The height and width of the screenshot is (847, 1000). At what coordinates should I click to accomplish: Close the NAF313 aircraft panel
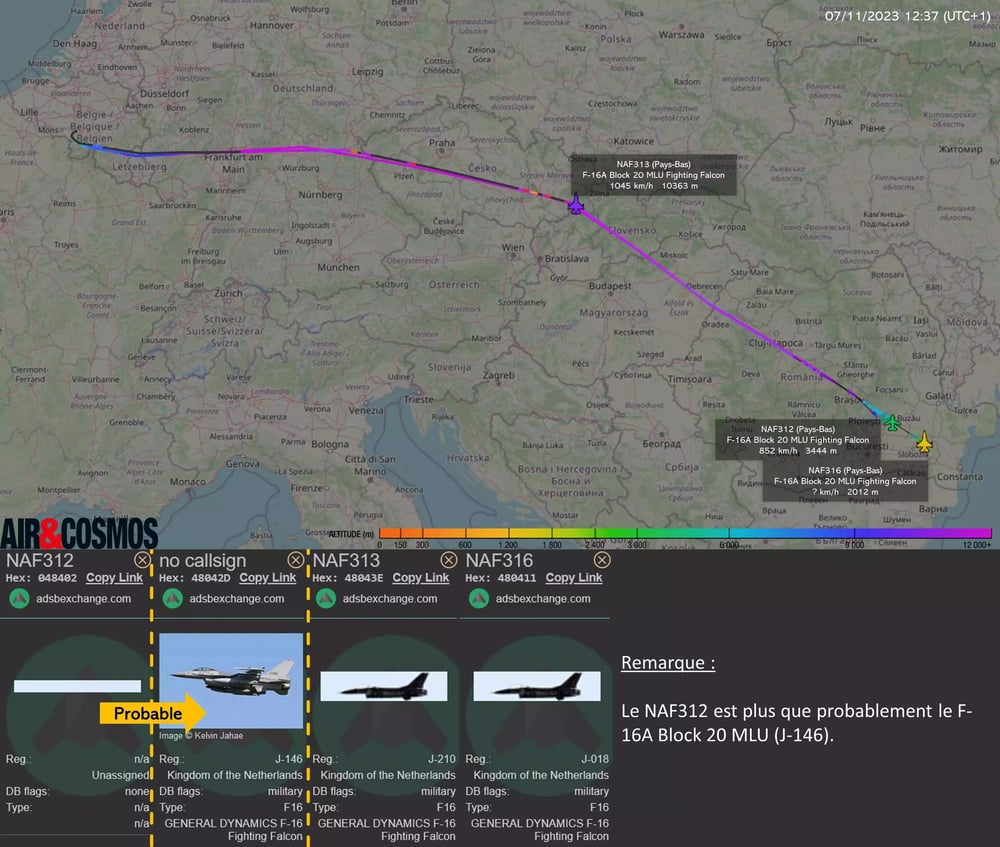pyautogui.click(x=449, y=560)
